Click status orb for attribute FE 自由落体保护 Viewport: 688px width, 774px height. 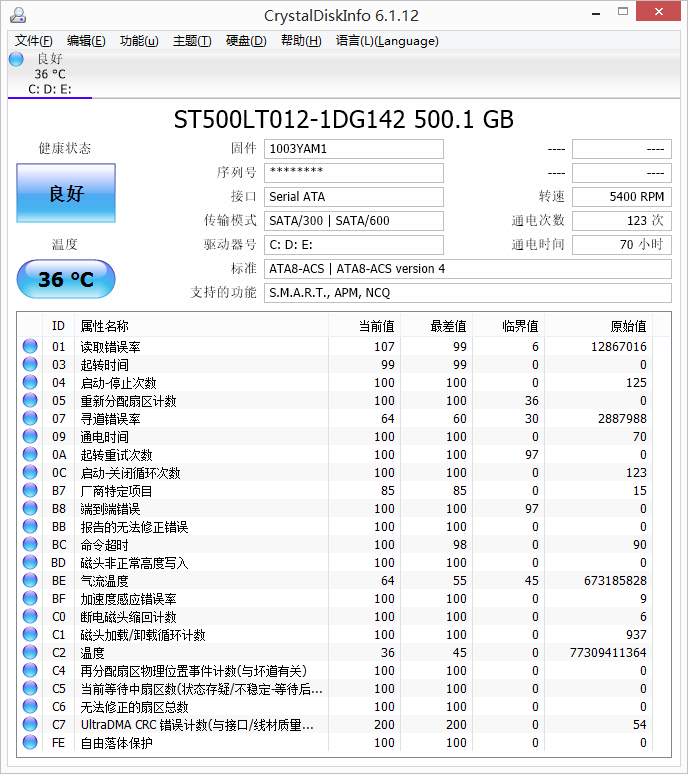[x=30, y=742]
